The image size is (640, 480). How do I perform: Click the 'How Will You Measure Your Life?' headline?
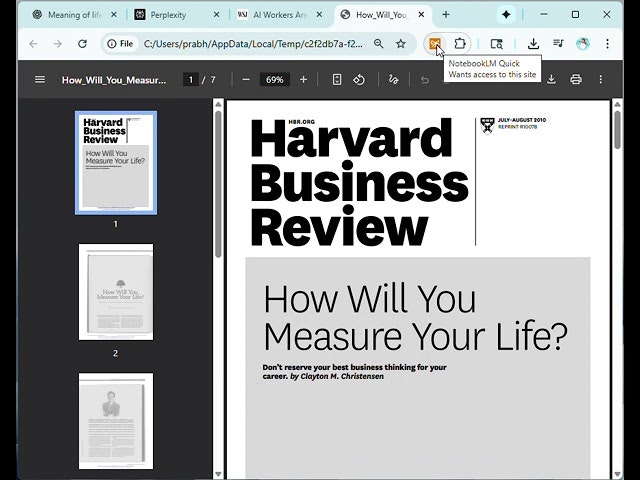click(415, 318)
